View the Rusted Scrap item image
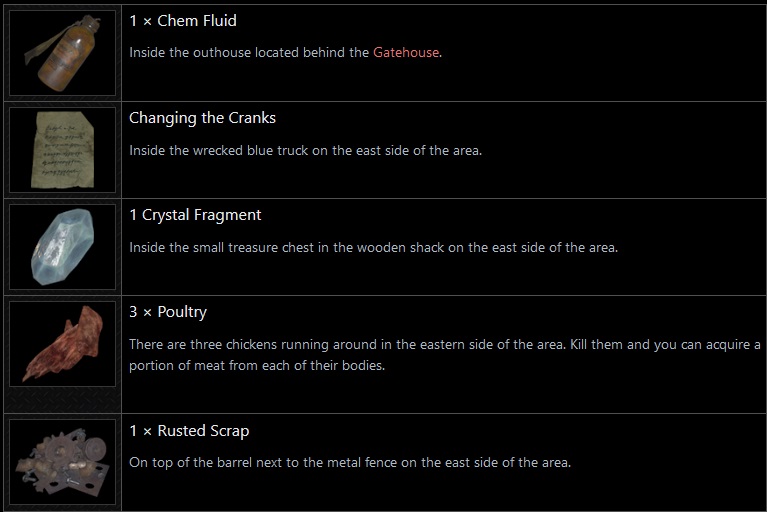The width and height of the screenshot is (767, 512). [x=62, y=462]
